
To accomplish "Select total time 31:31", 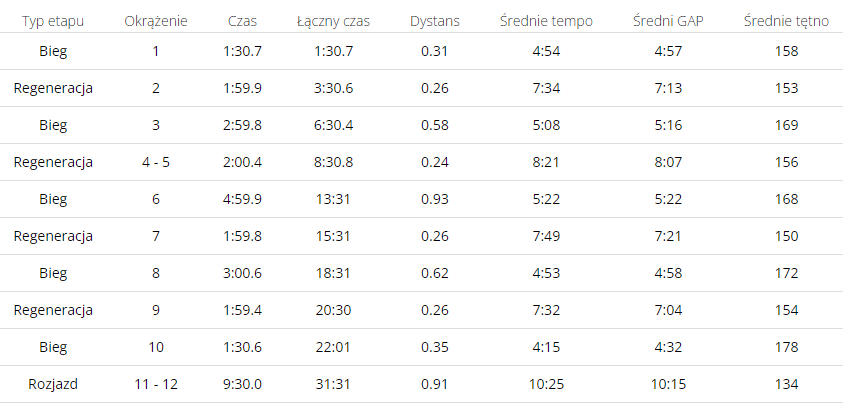I will [333, 385].
